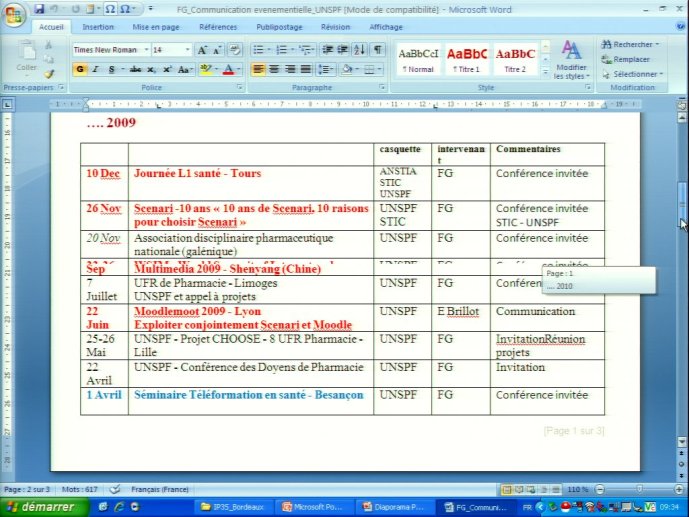Apply superscript formatting (x²)
The width and height of the screenshot is (689, 517).
tap(167, 69)
